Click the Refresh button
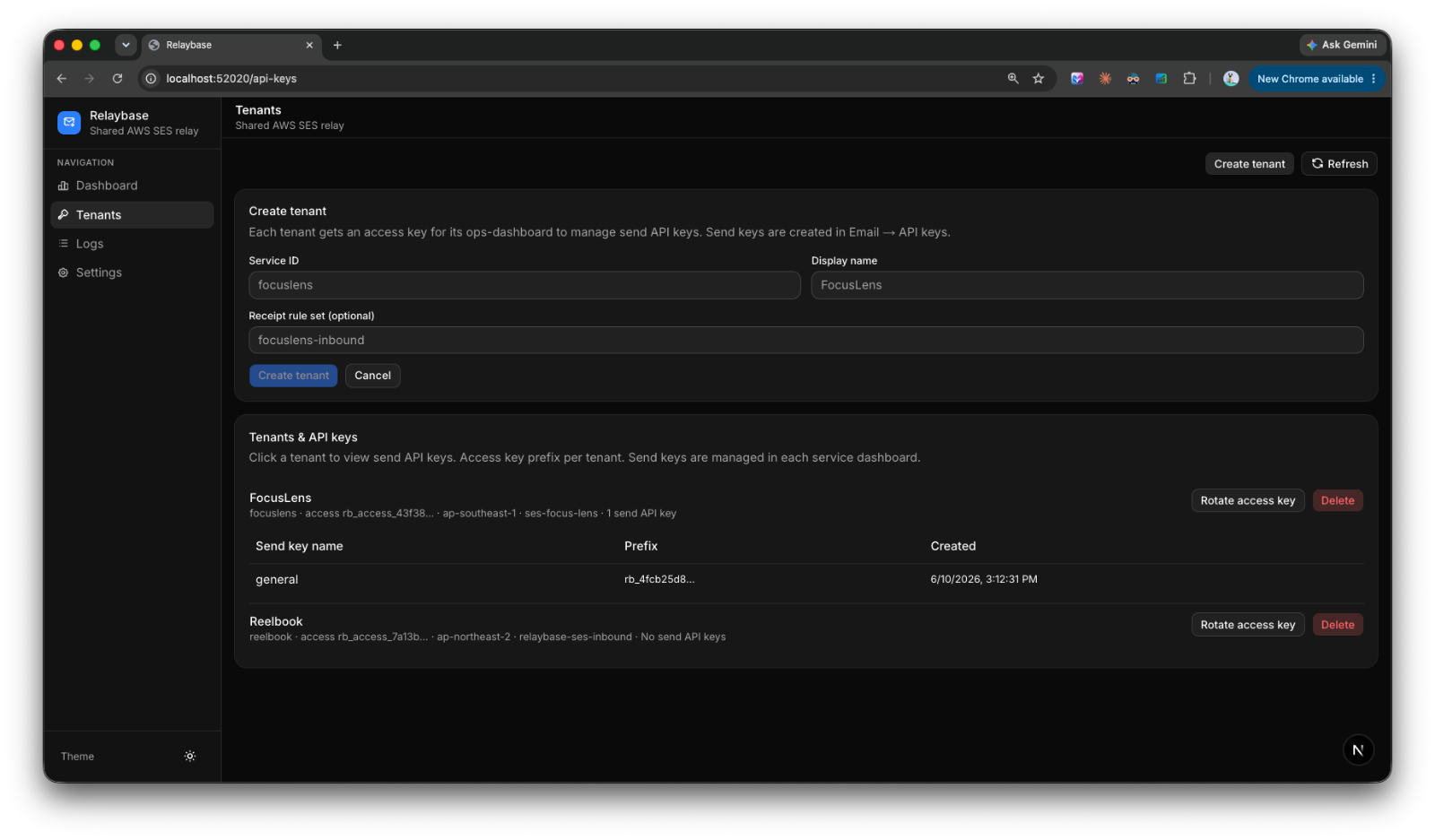 1339,164
